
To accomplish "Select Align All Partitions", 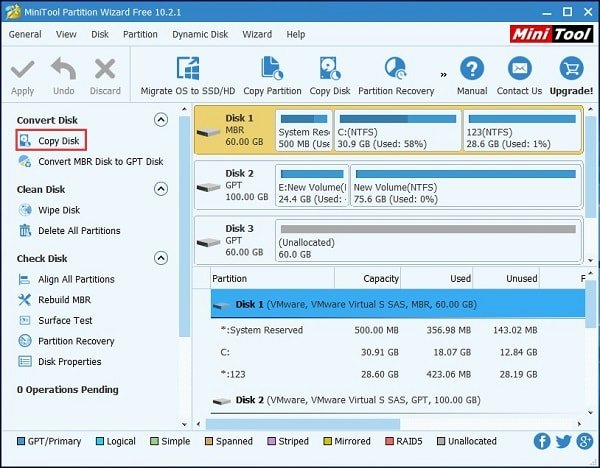I will 67,279.
